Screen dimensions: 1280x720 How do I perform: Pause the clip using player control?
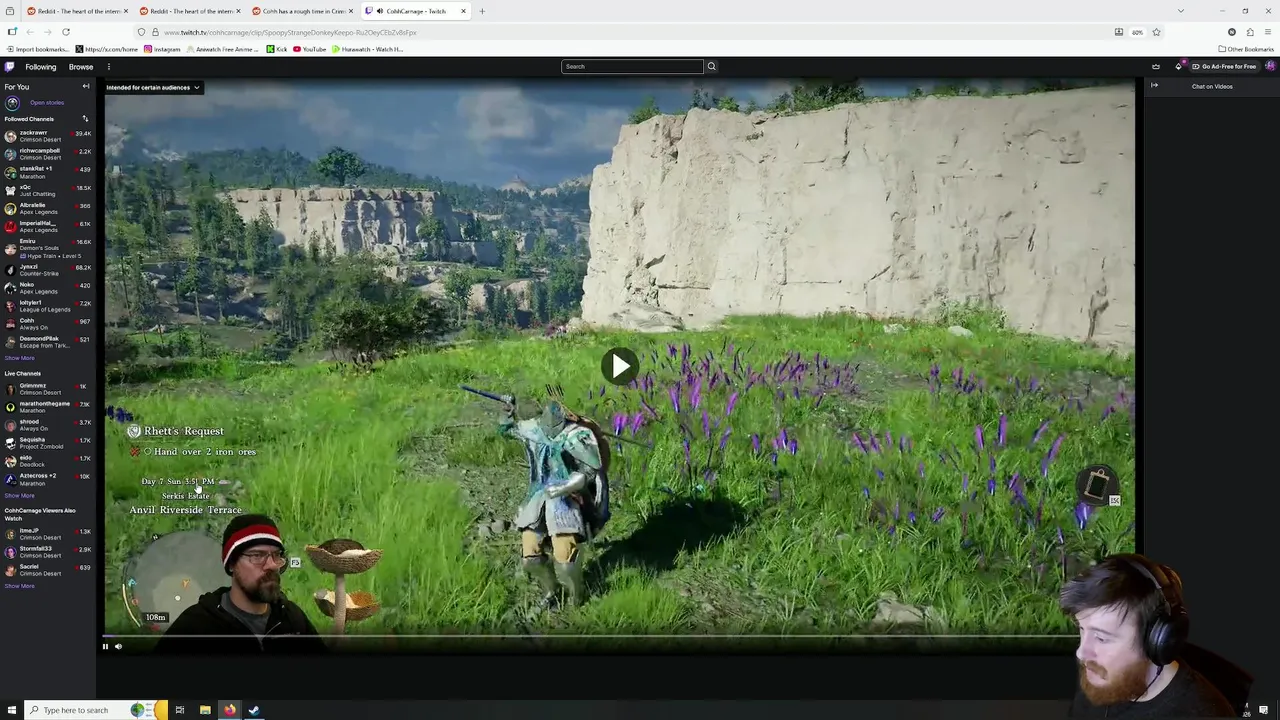point(105,647)
